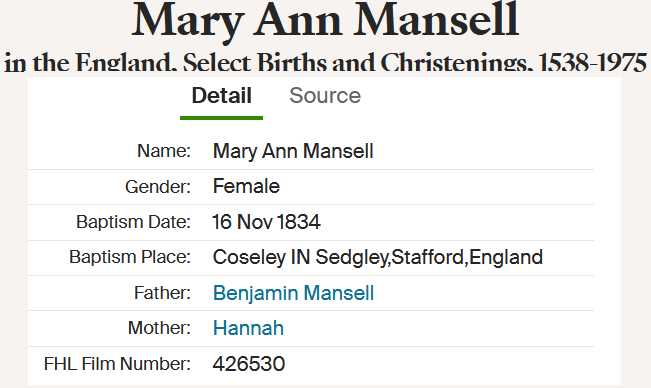Screen dimensions: 651x388
Task: Click the collection title England Select Births and Christenings
Action: coord(326,62)
